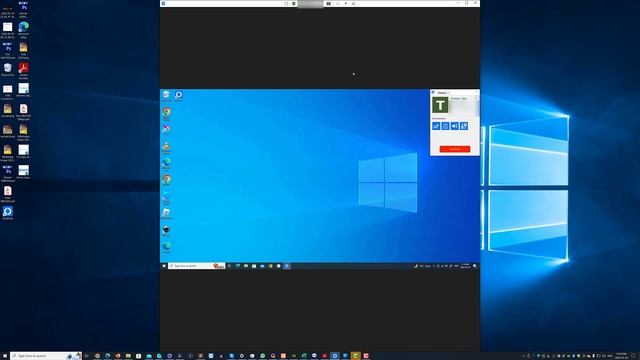Open the host Start menu
Image resolution: width=640 pixels, height=360 pixels.
4,356
